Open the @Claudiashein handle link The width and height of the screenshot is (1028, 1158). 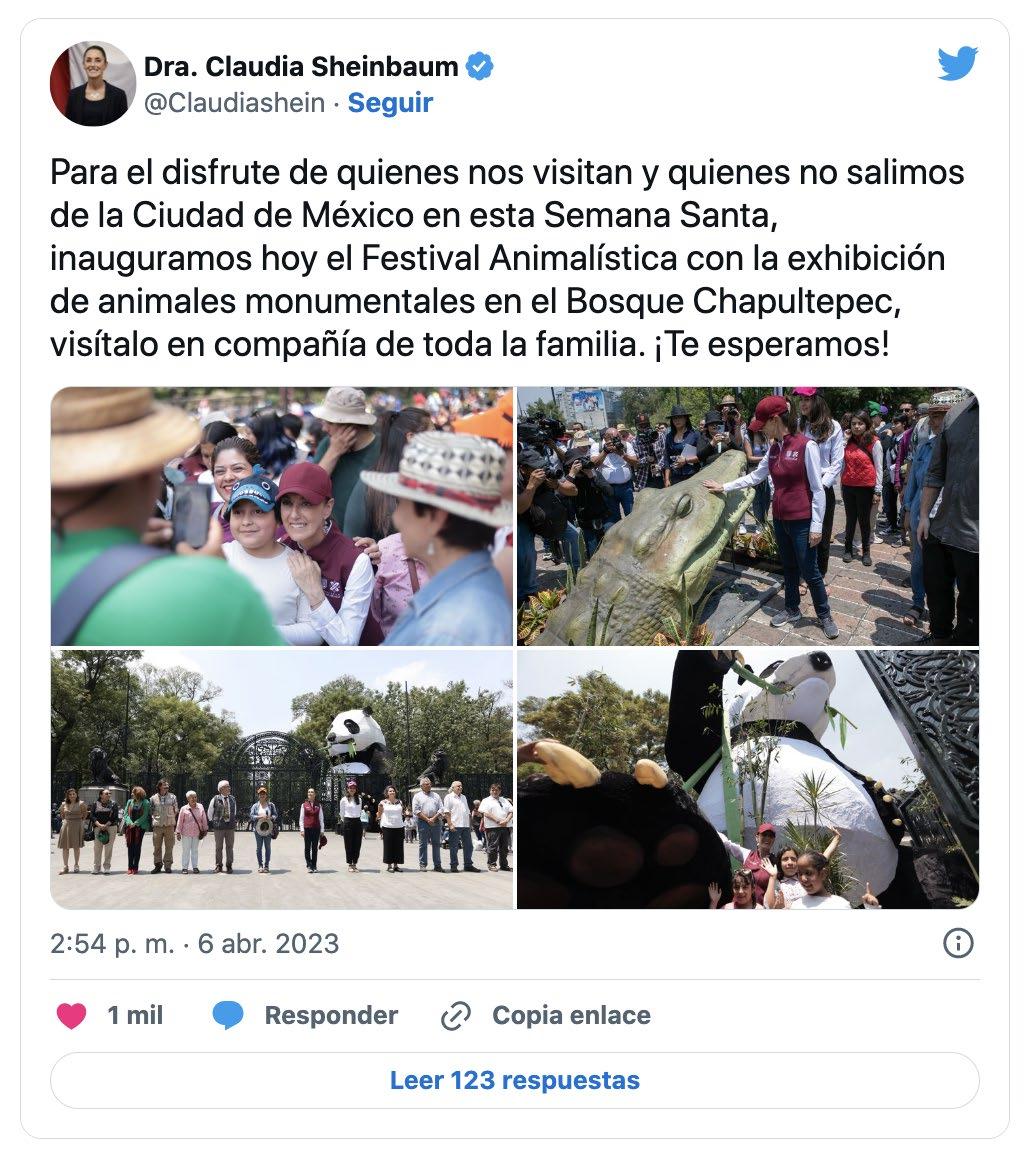234,103
